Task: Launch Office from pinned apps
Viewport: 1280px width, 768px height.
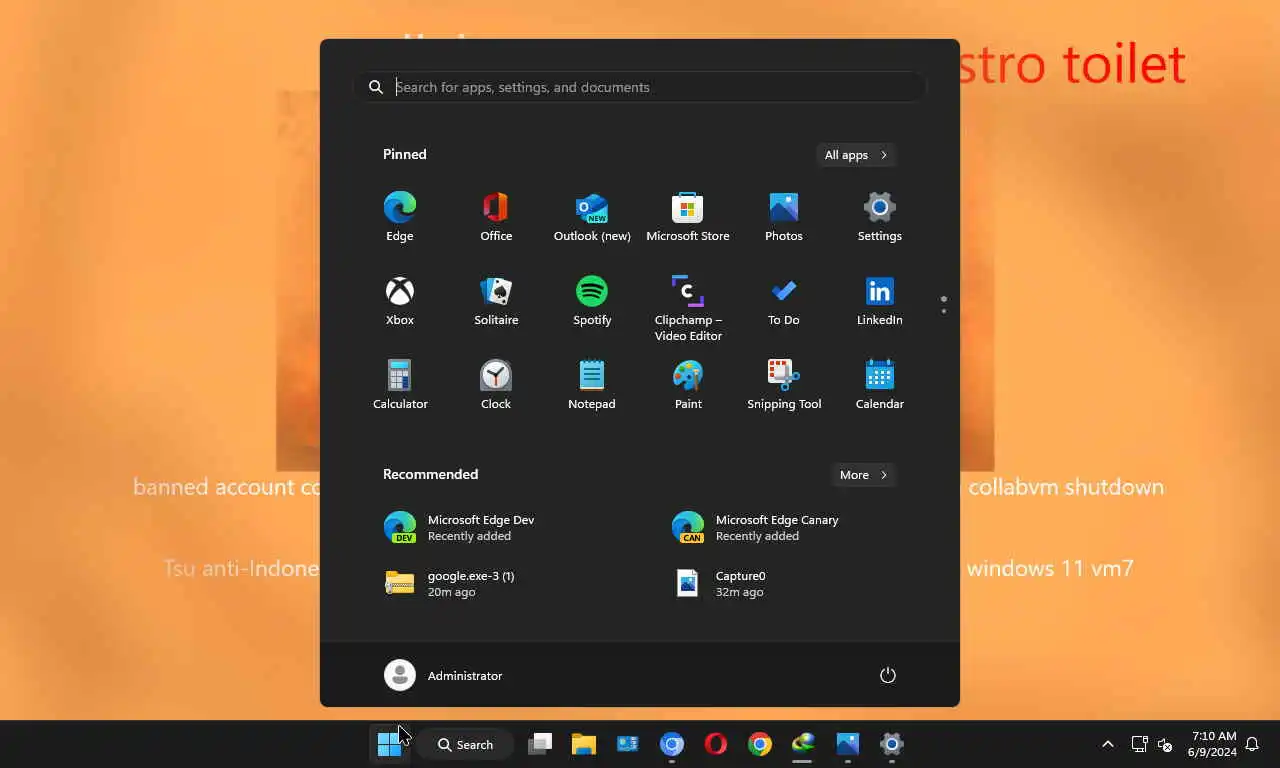Action: point(496,217)
